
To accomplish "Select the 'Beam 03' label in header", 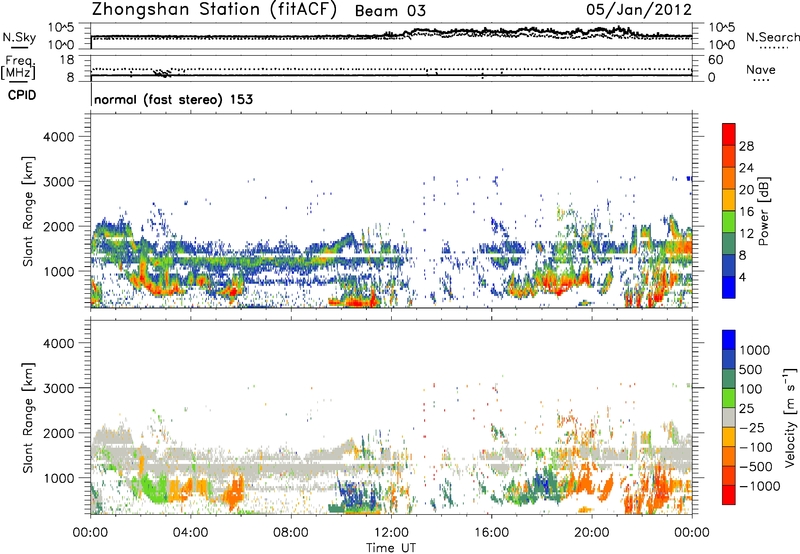I will (390, 11).
